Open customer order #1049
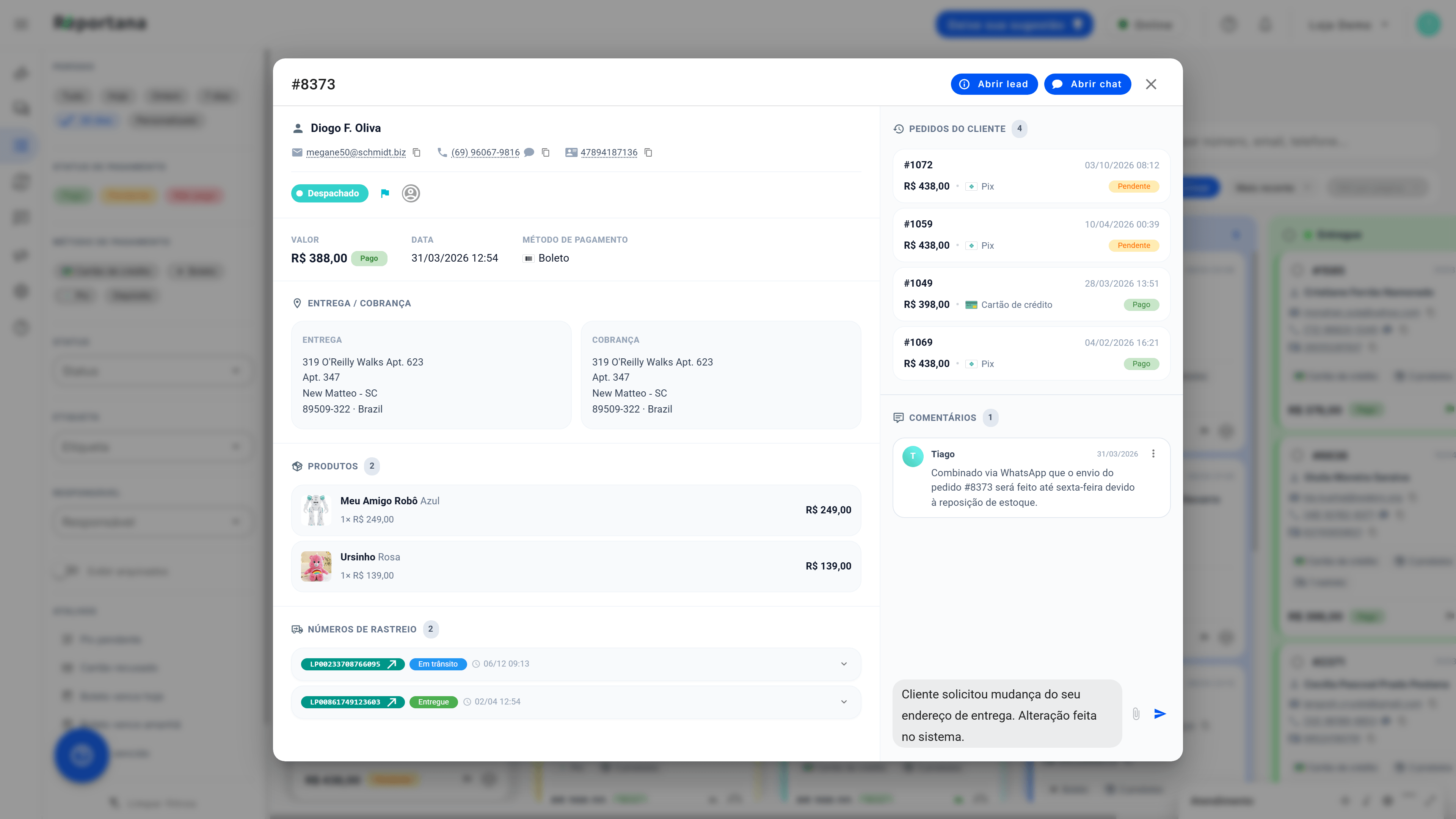1456x819 pixels. (1031, 294)
